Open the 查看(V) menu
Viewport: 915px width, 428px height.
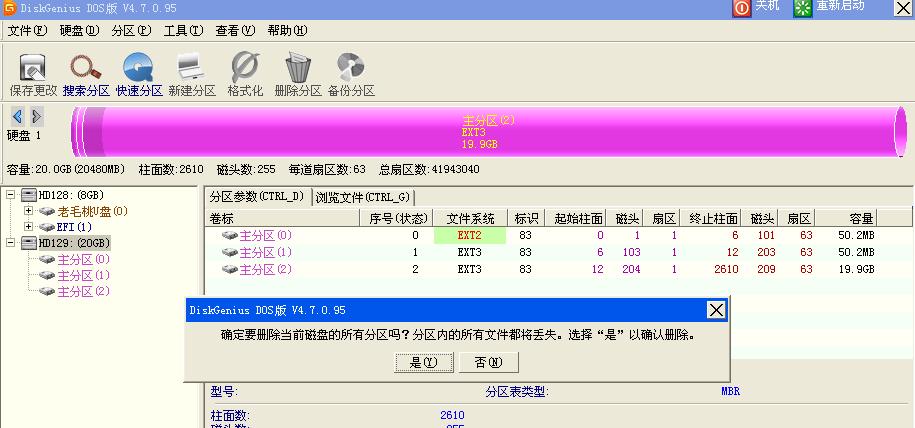pyautogui.click(x=235, y=30)
